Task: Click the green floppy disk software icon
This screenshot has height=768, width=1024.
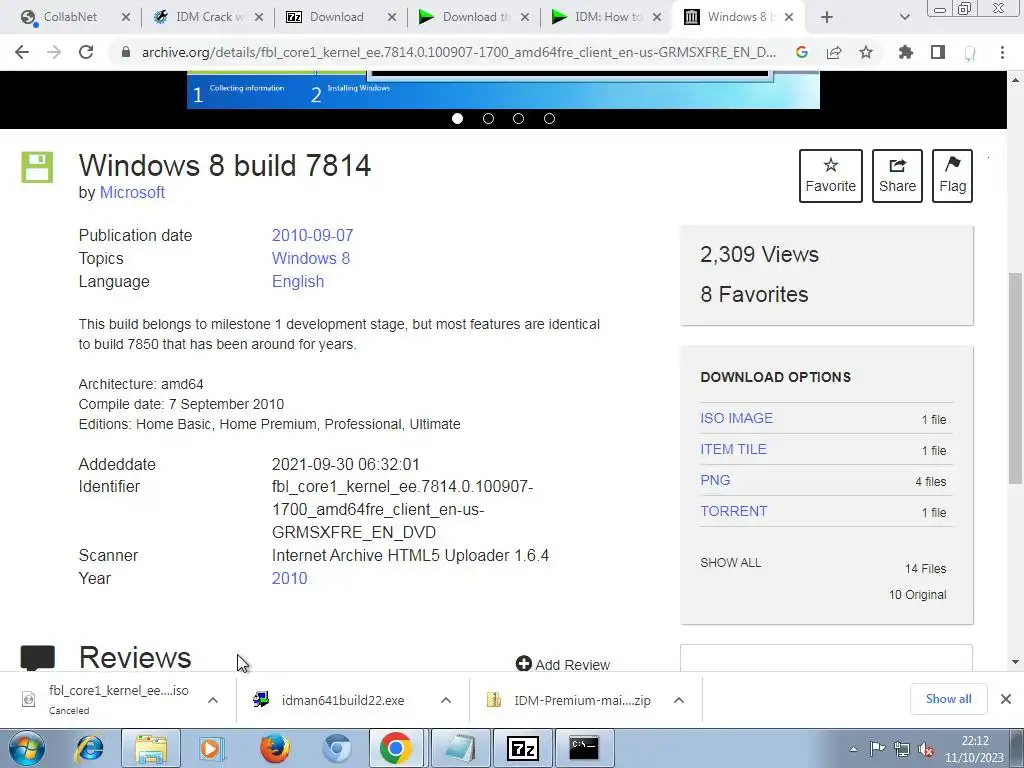Action: click(x=37, y=167)
